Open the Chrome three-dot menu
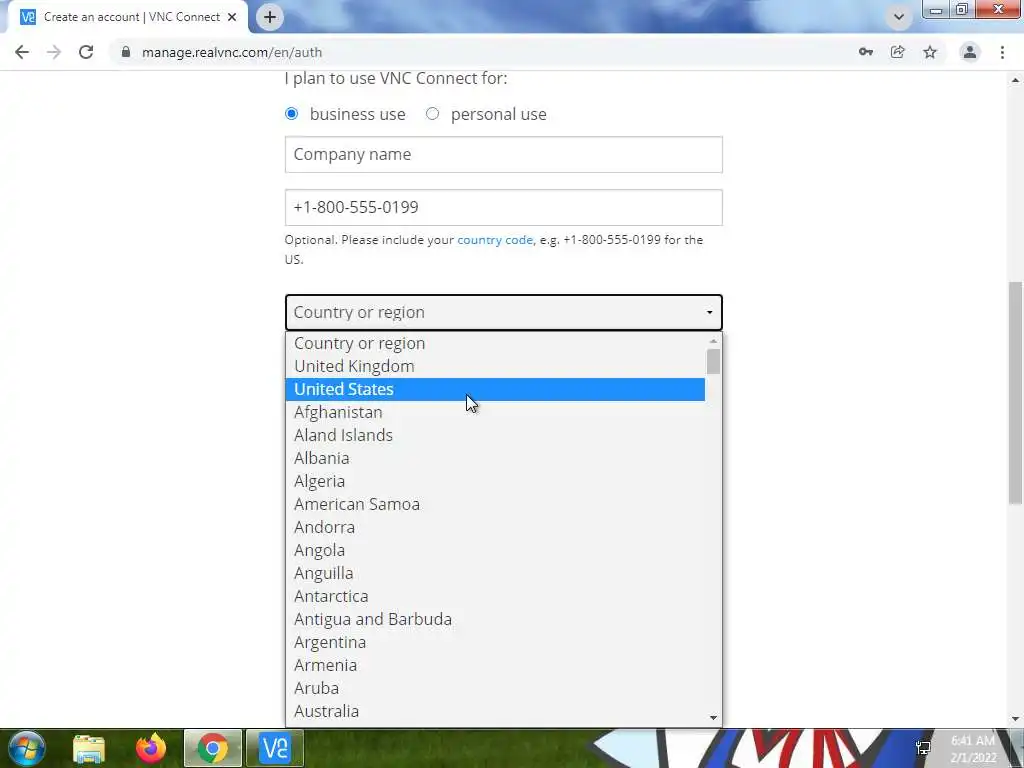The height and width of the screenshot is (768, 1024). 1002,52
